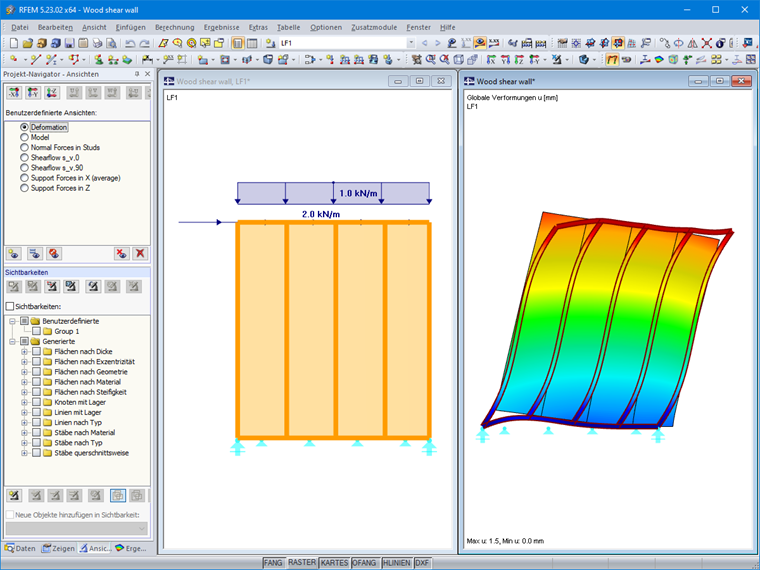Save the model with the floppy disk icon

pos(69,43)
